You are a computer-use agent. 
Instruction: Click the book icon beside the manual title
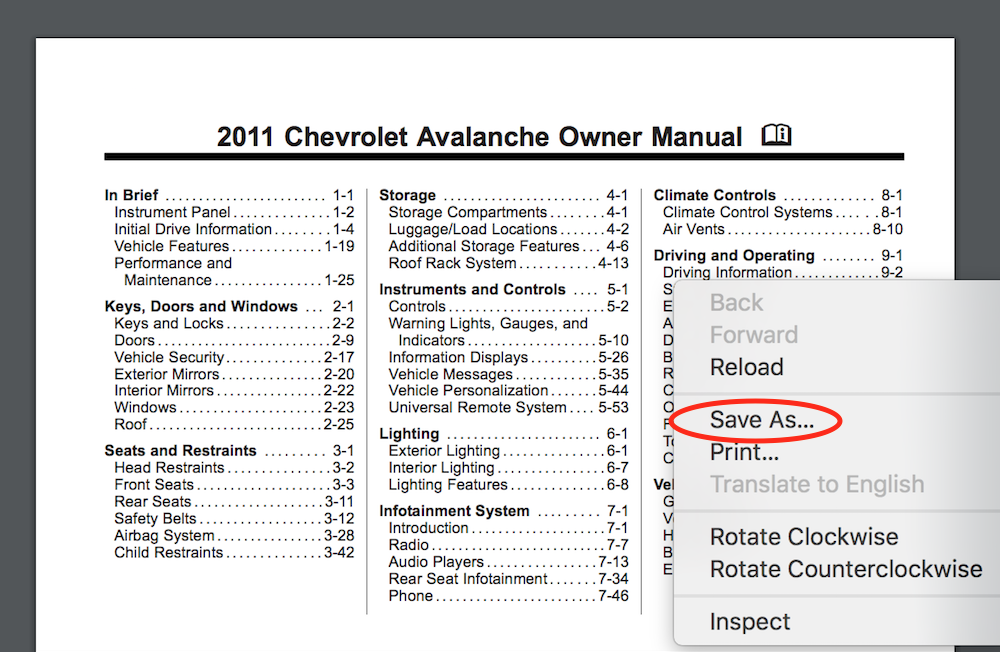click(776, 135)
